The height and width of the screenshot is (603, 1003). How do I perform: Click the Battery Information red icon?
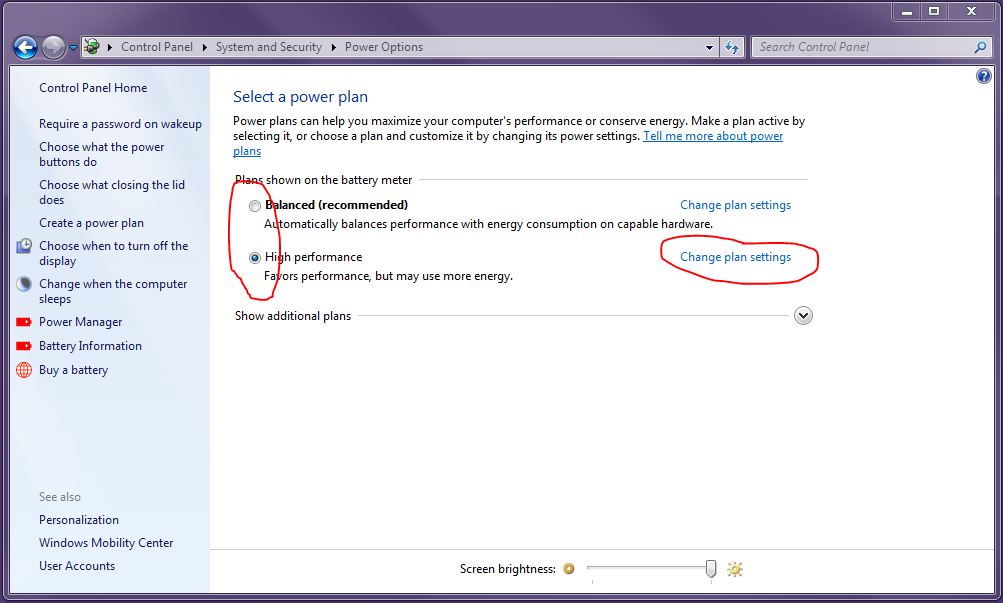pyautogui.click(x=24, y=346)
